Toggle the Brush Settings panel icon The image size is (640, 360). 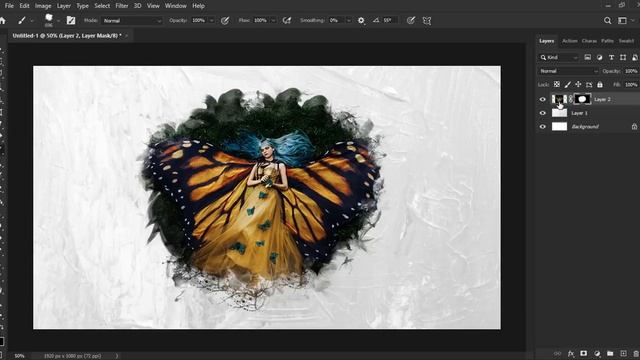71,20
